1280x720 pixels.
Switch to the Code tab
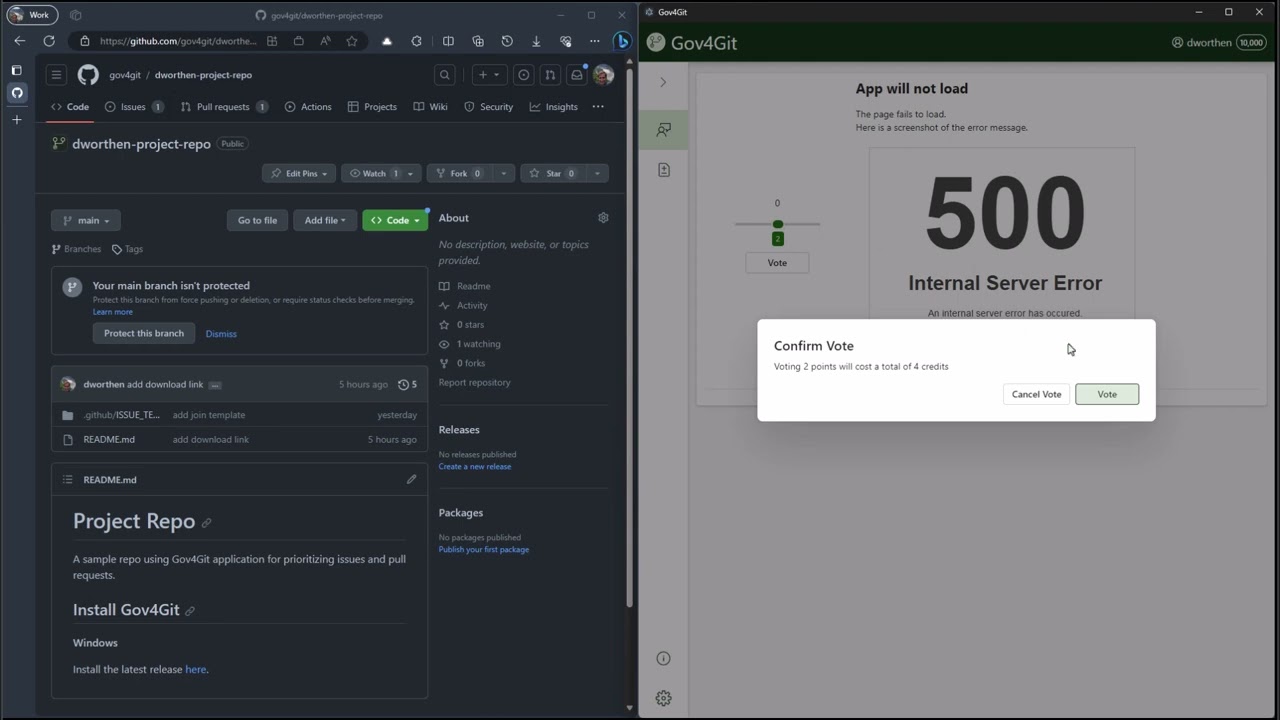(70, 107)
